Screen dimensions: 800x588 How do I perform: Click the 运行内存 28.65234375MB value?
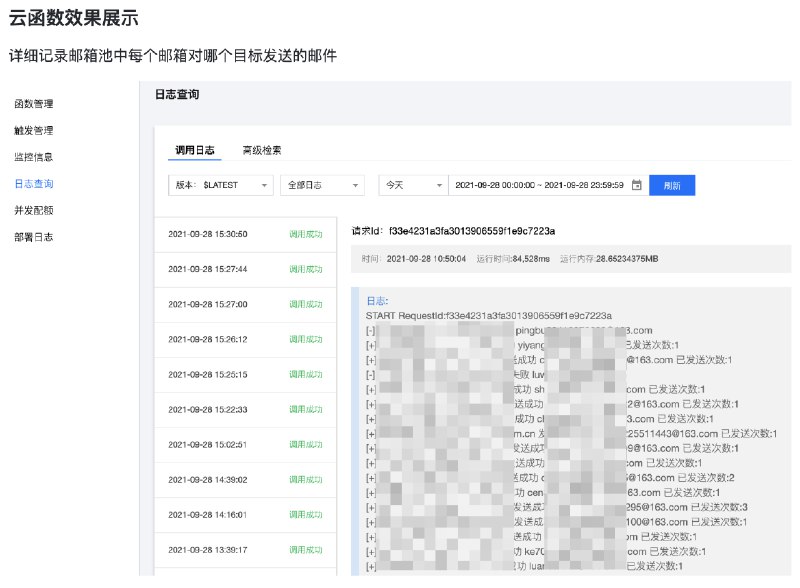[627, 259]
